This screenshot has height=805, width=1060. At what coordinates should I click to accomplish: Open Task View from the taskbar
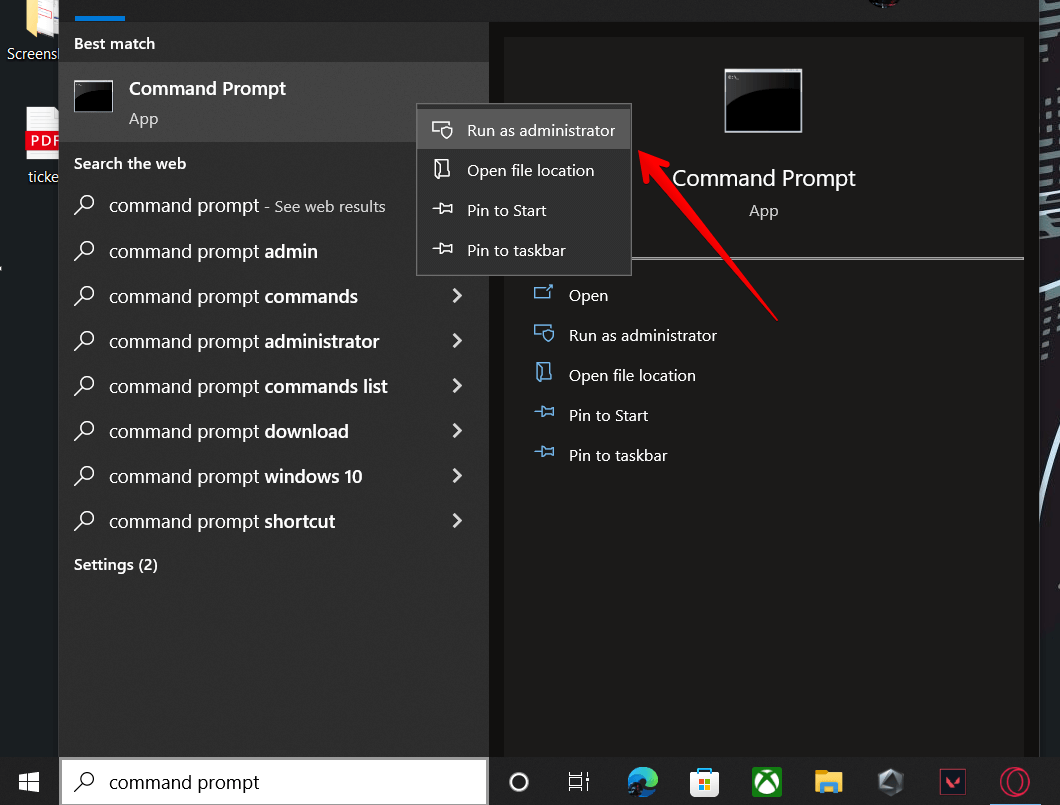[579, 782]
